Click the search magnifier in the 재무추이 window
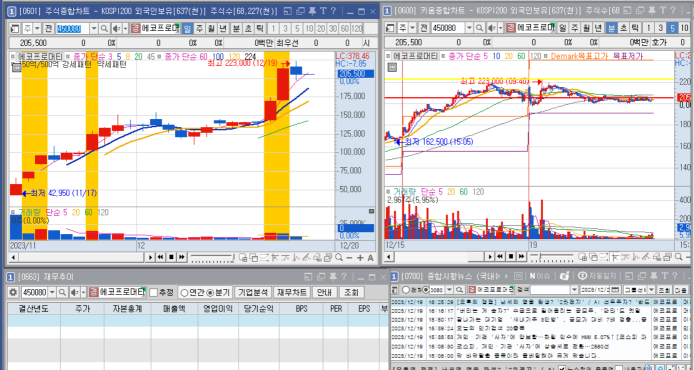The image size is (694, 370). 62,292
